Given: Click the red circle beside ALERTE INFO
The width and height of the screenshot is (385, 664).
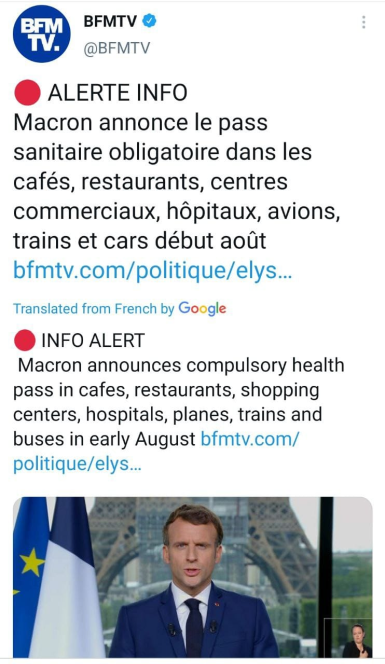Looking at the screenshot, I should (x=28, y=92).
